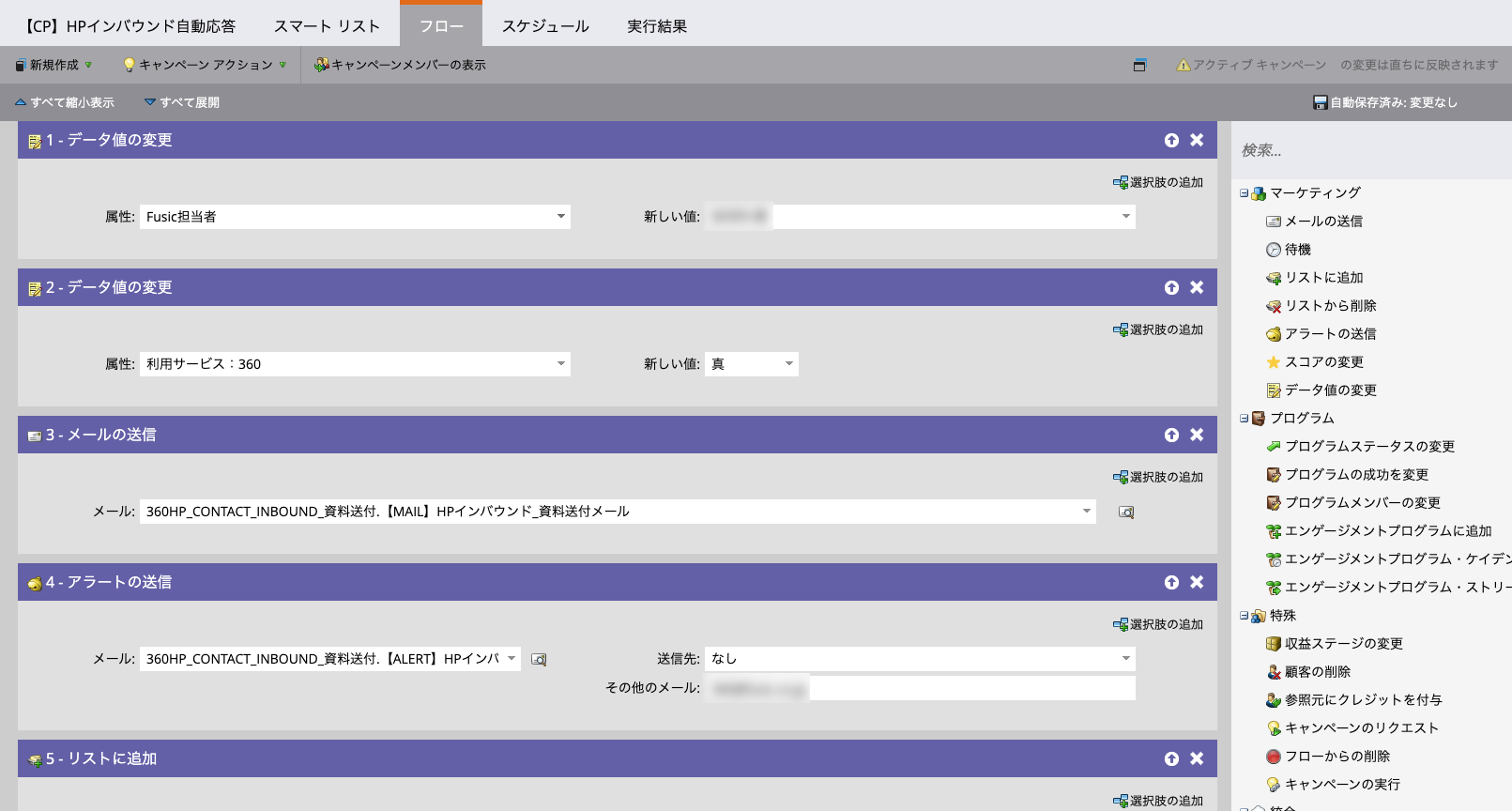Add a choice to step 3 (選択肢の追加)
The height and width of the screenshot is (811, 1512).
pos(1158,477)
